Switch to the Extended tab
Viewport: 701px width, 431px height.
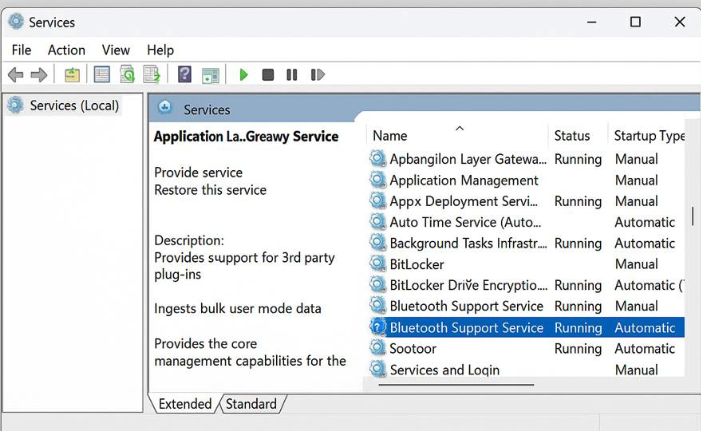click(185, 404)
